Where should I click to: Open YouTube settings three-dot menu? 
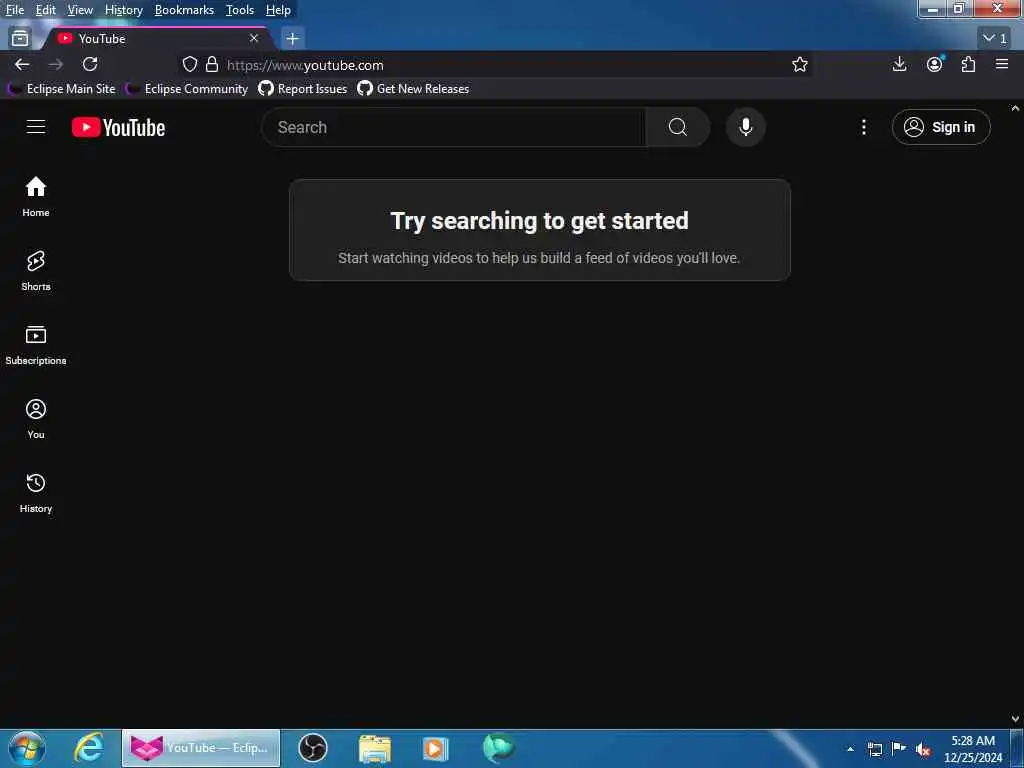(x=863, y=127)
